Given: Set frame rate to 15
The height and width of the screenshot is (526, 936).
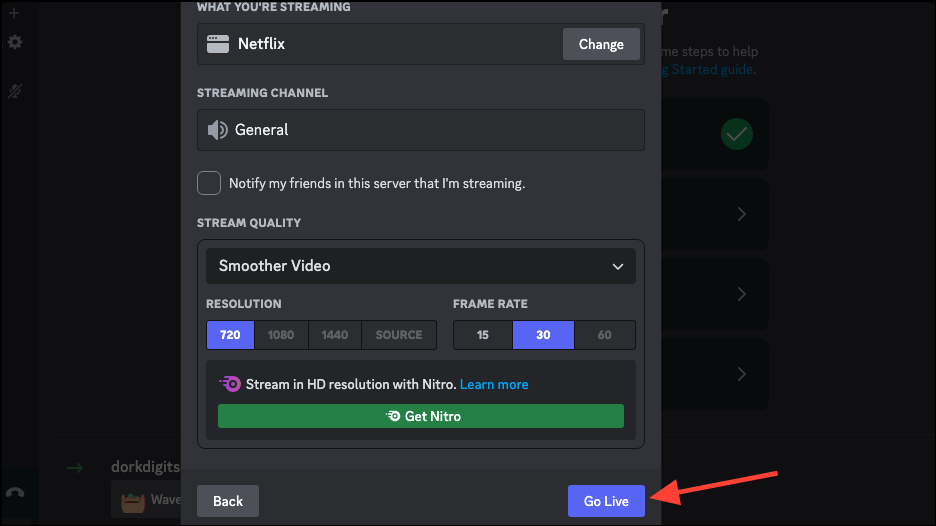Looking at the screenshot, I should (x=483, y=335).
